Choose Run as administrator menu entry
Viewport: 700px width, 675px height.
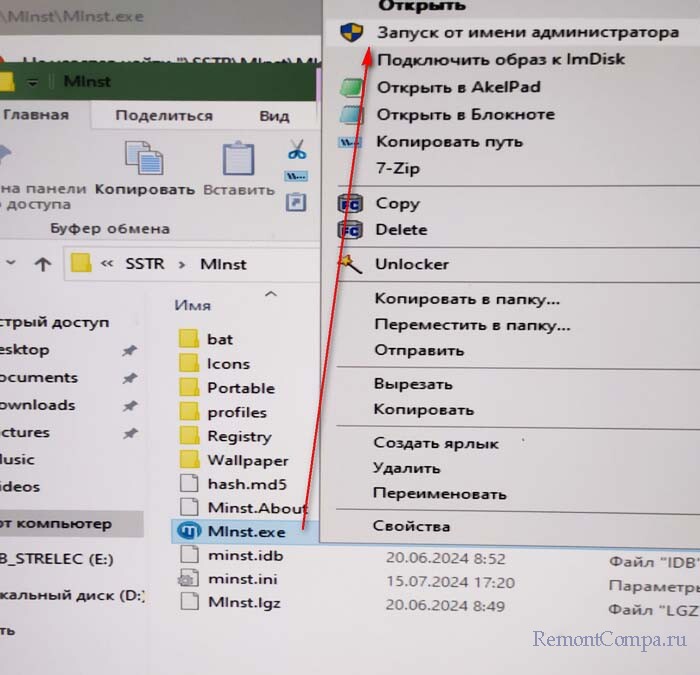click(527, 32)
